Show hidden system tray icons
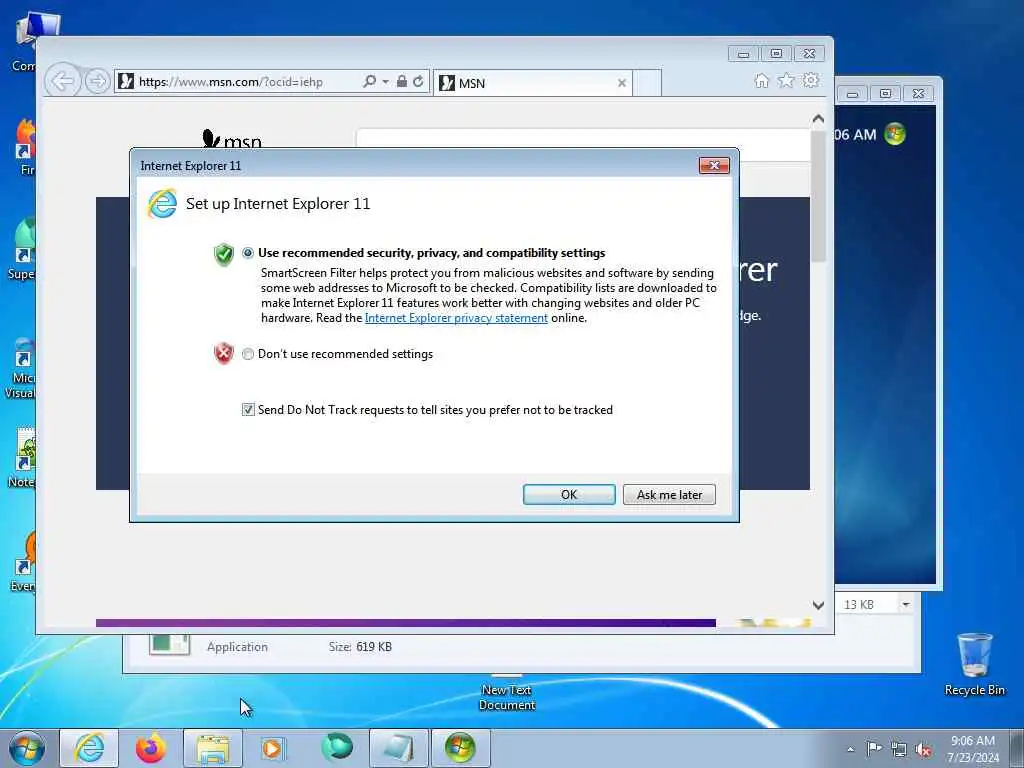 coord(850,749)
